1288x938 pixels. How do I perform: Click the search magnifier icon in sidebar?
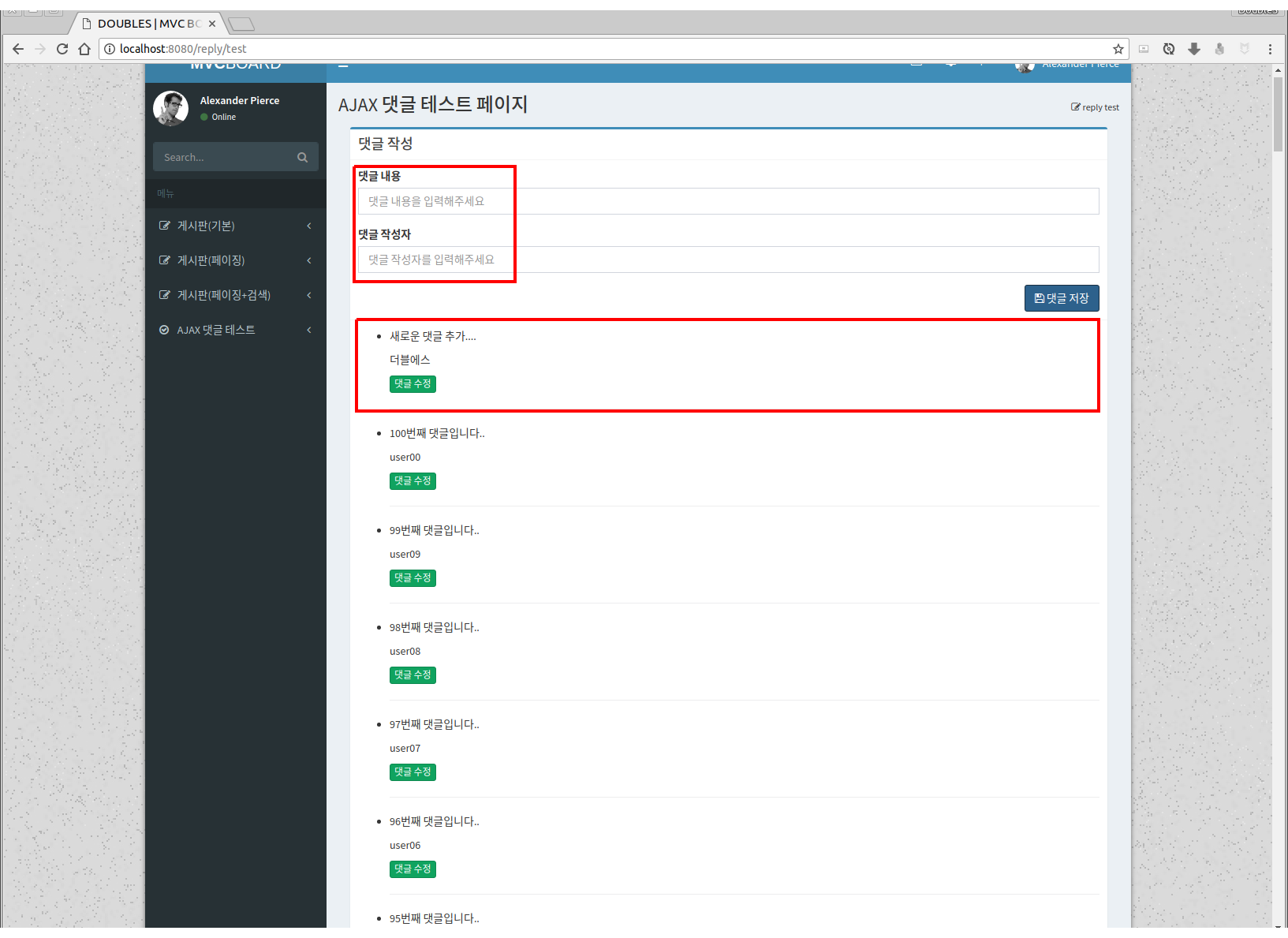point(302,157)
